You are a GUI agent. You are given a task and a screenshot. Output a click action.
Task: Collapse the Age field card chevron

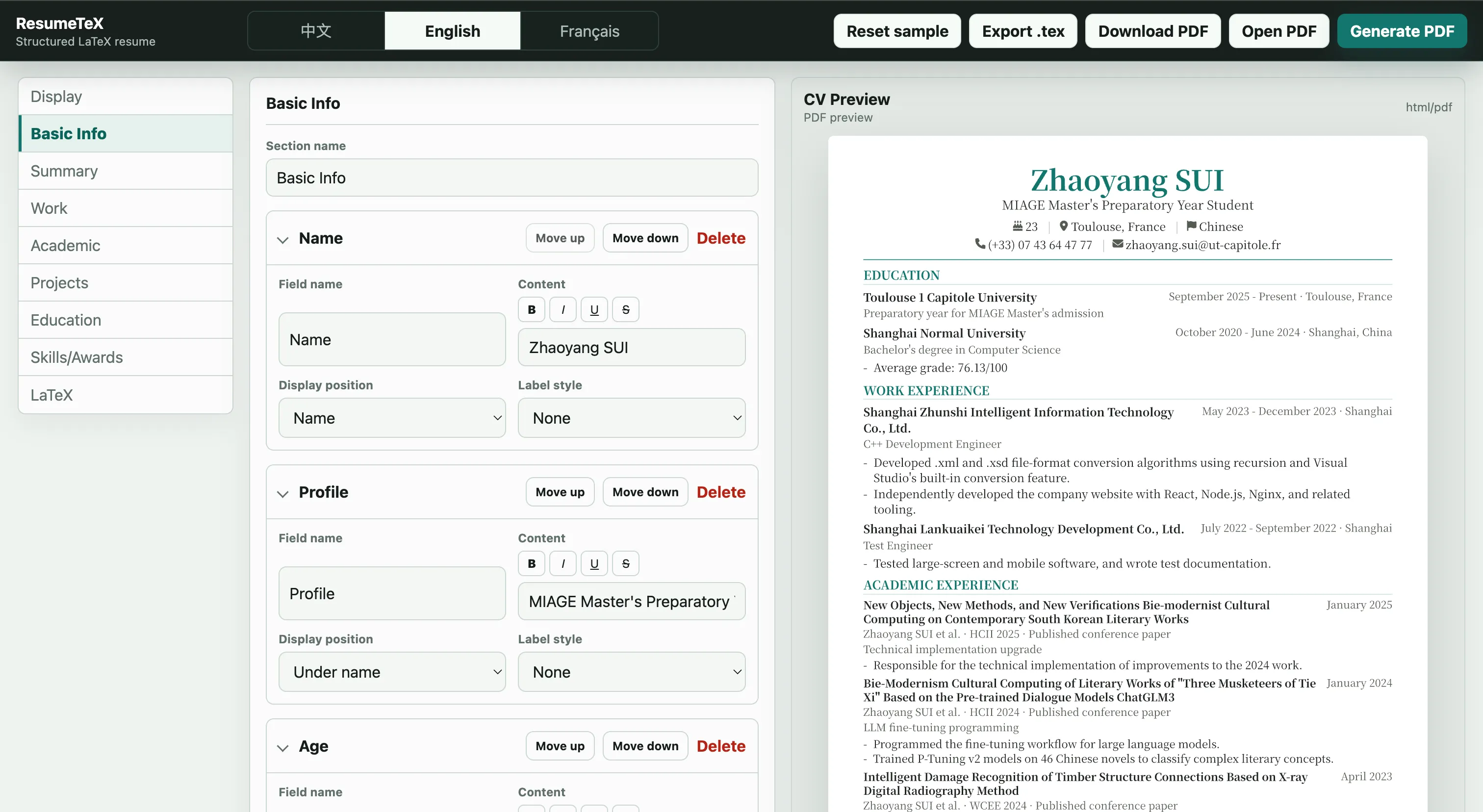point(282,748)
